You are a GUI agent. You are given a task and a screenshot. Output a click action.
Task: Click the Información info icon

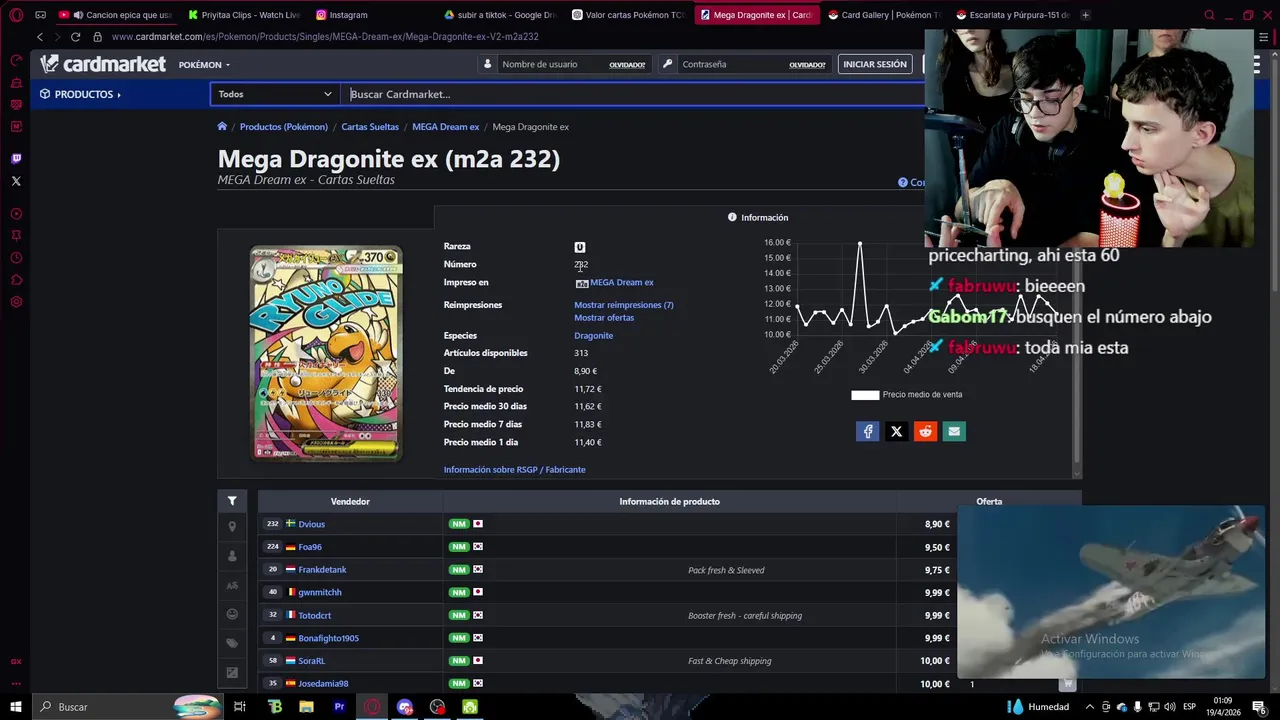point(732,217)
